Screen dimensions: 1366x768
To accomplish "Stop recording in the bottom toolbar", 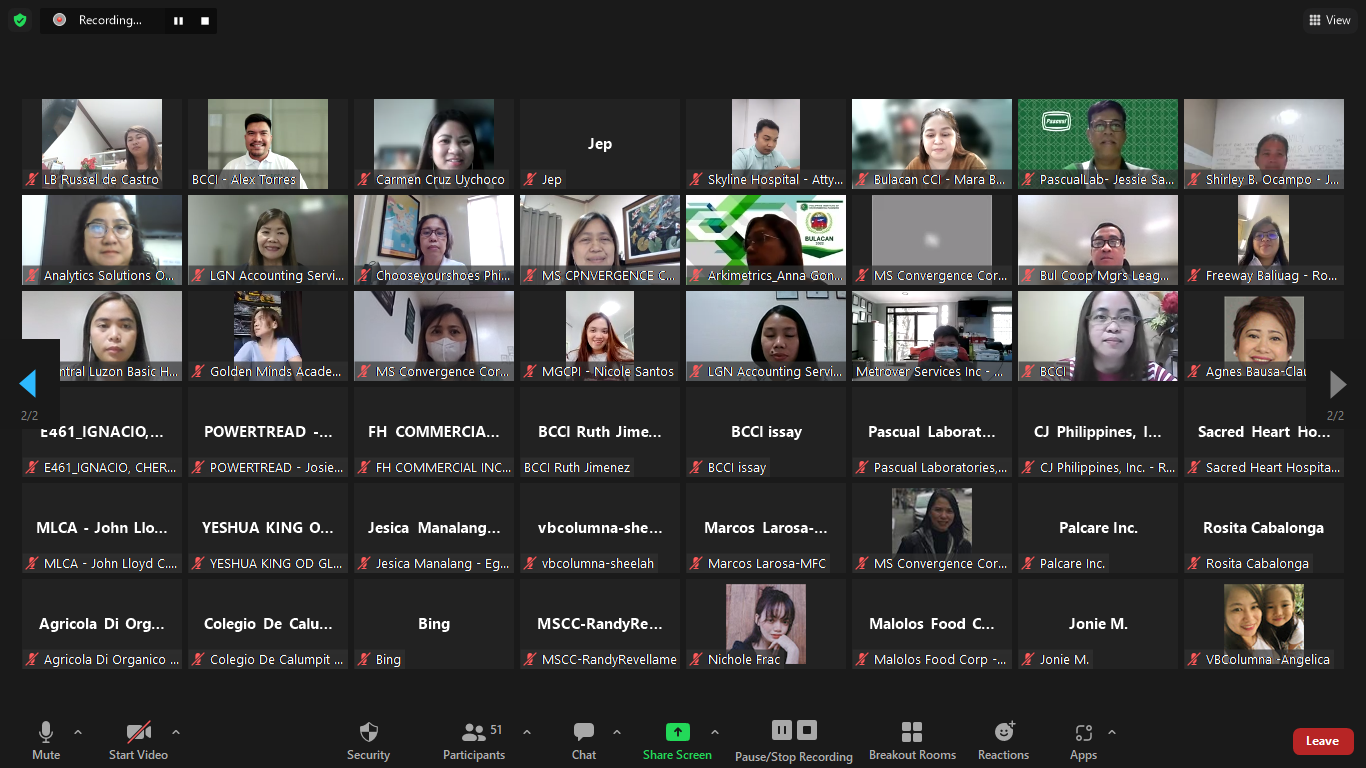I will click(807, 730).
